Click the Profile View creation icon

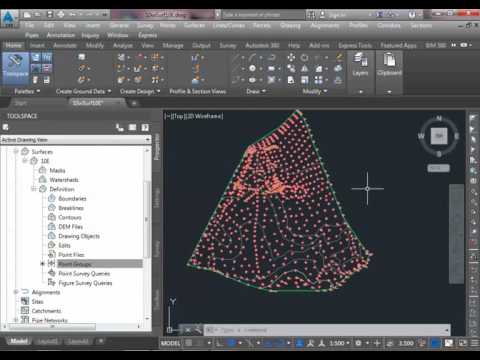pos(195,57)
